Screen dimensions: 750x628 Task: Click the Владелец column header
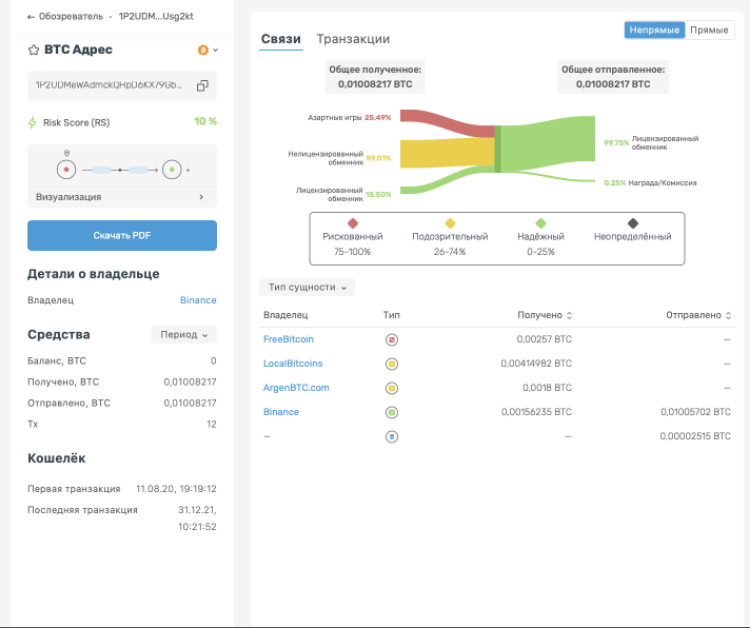pos(286,315)
